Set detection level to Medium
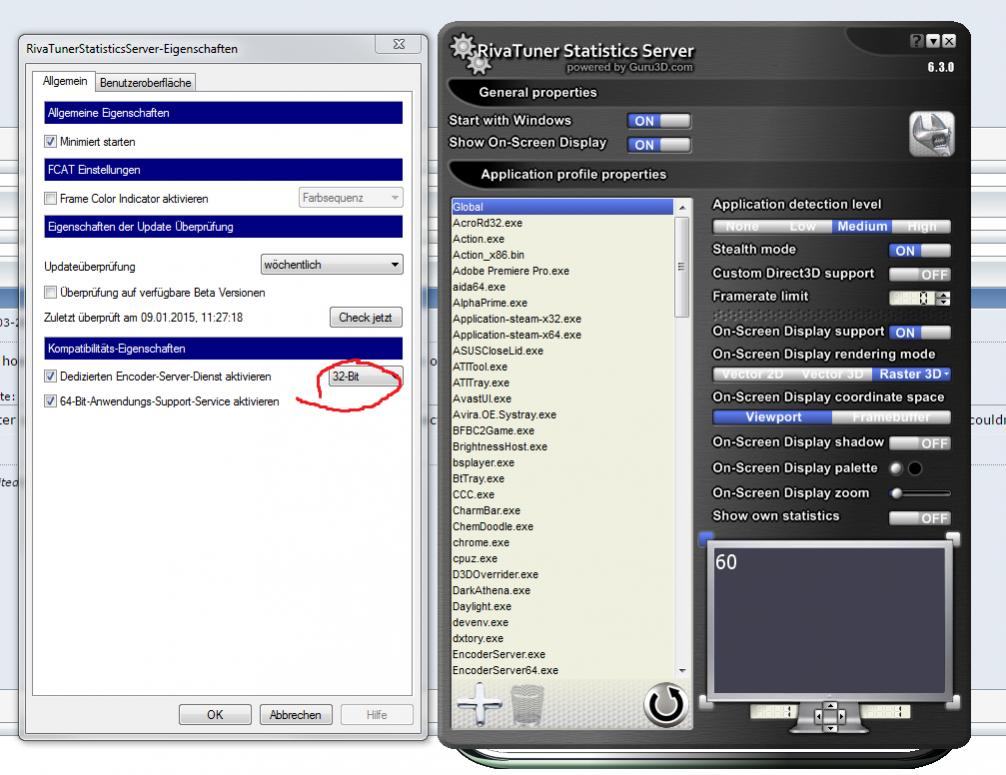Viewport: 1006px width, 775px height. (x=862, y=226)
